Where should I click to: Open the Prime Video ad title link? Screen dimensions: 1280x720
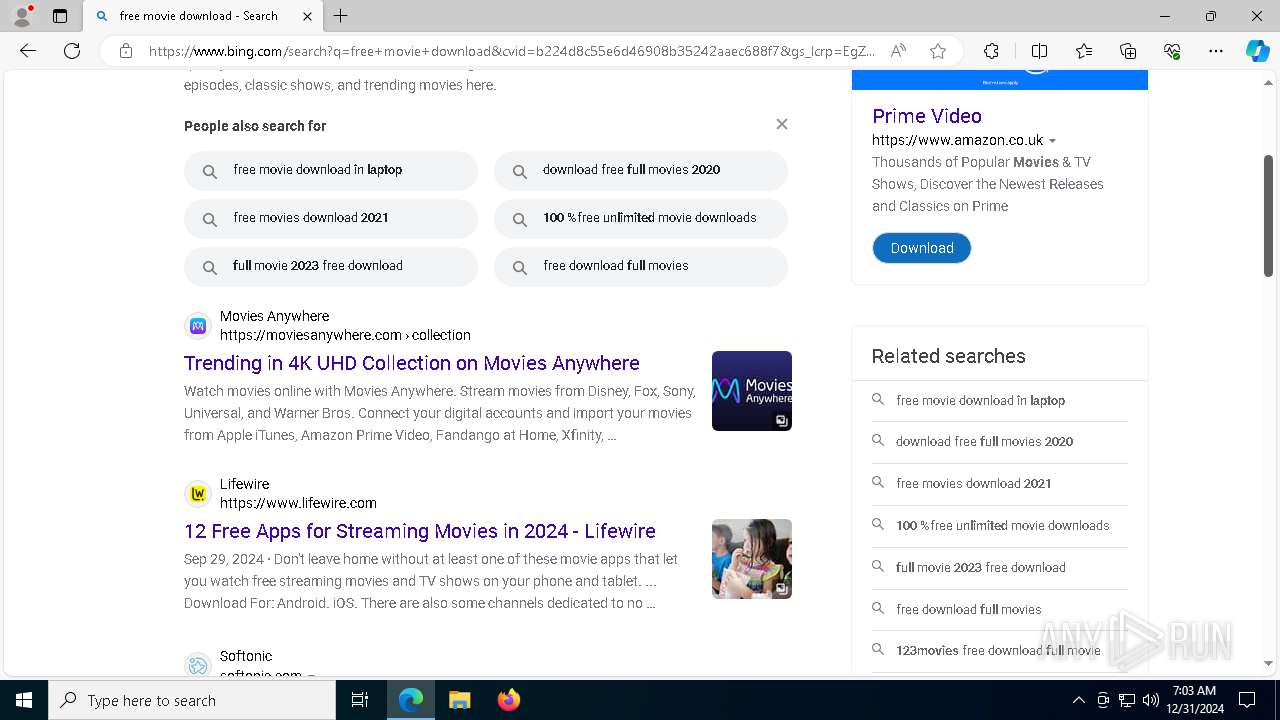[x=927, y=116]
